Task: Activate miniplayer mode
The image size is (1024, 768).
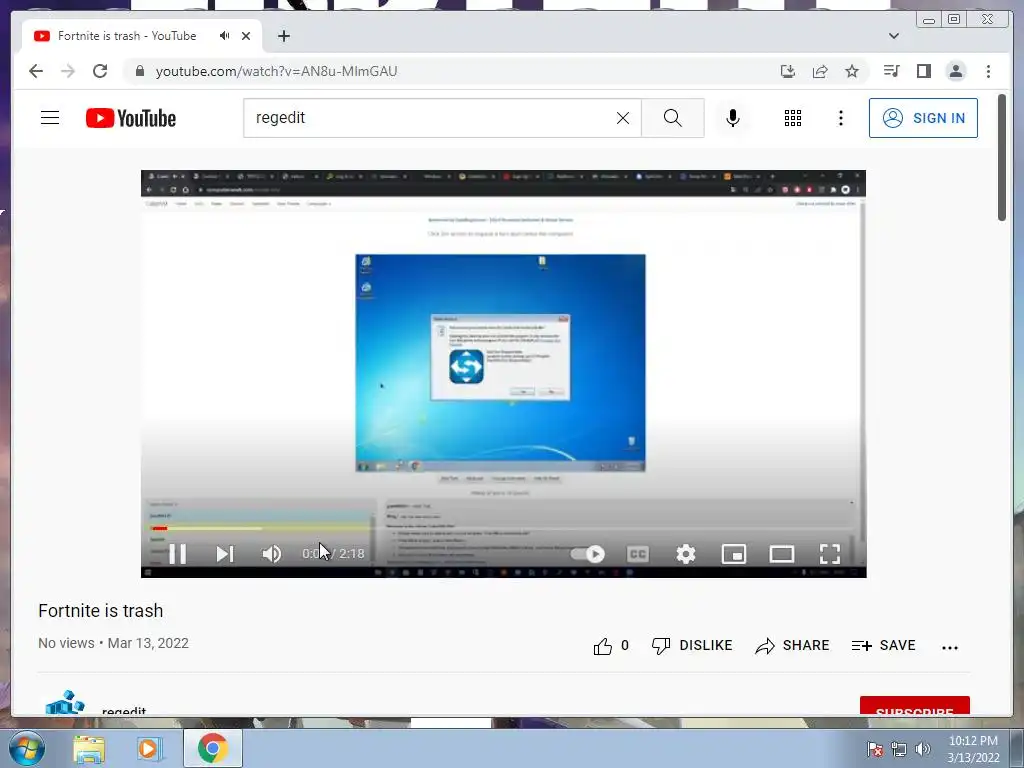Action: [x=733, y=554]
